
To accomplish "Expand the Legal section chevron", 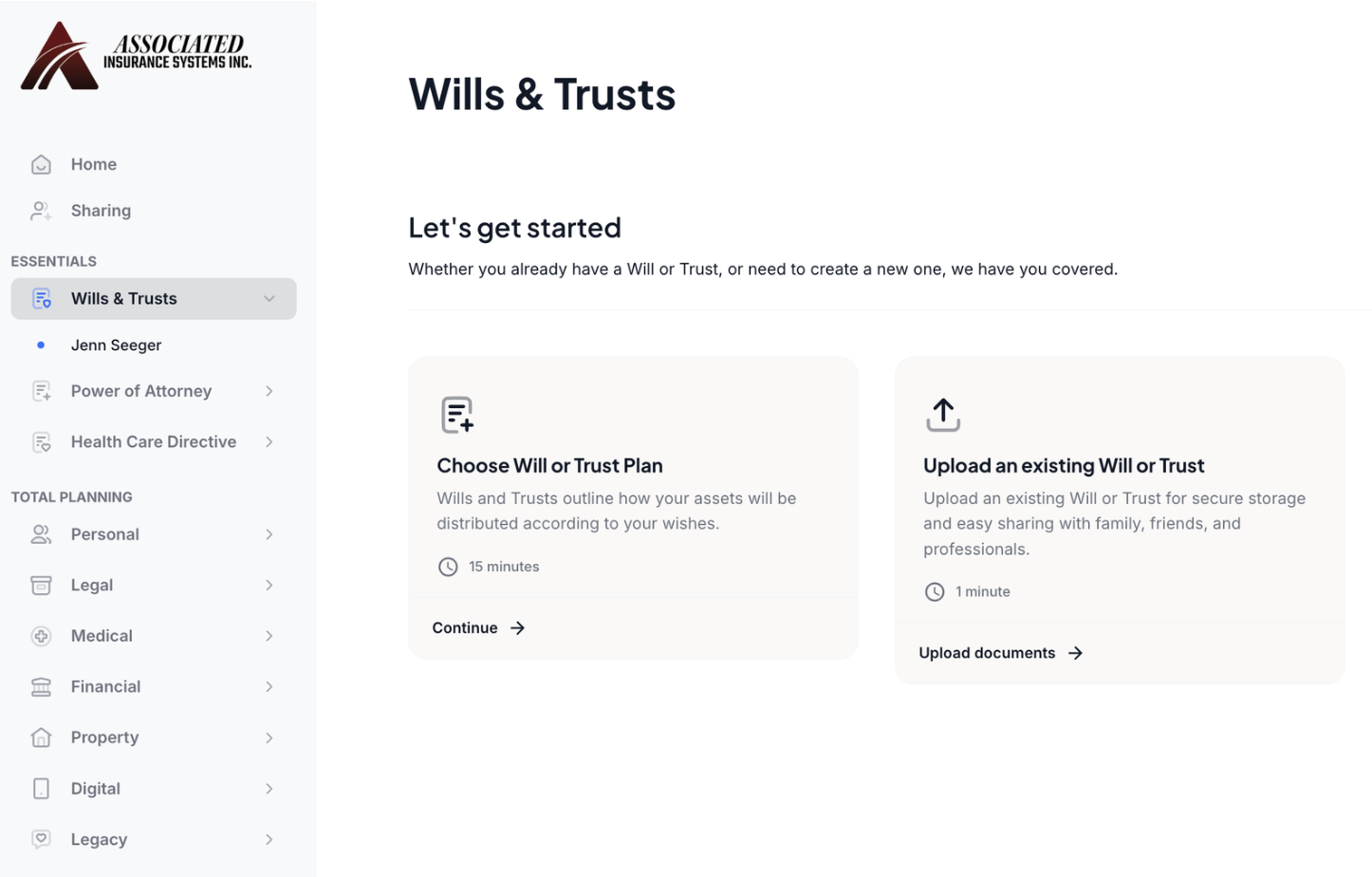I will (x=269, y=586).
